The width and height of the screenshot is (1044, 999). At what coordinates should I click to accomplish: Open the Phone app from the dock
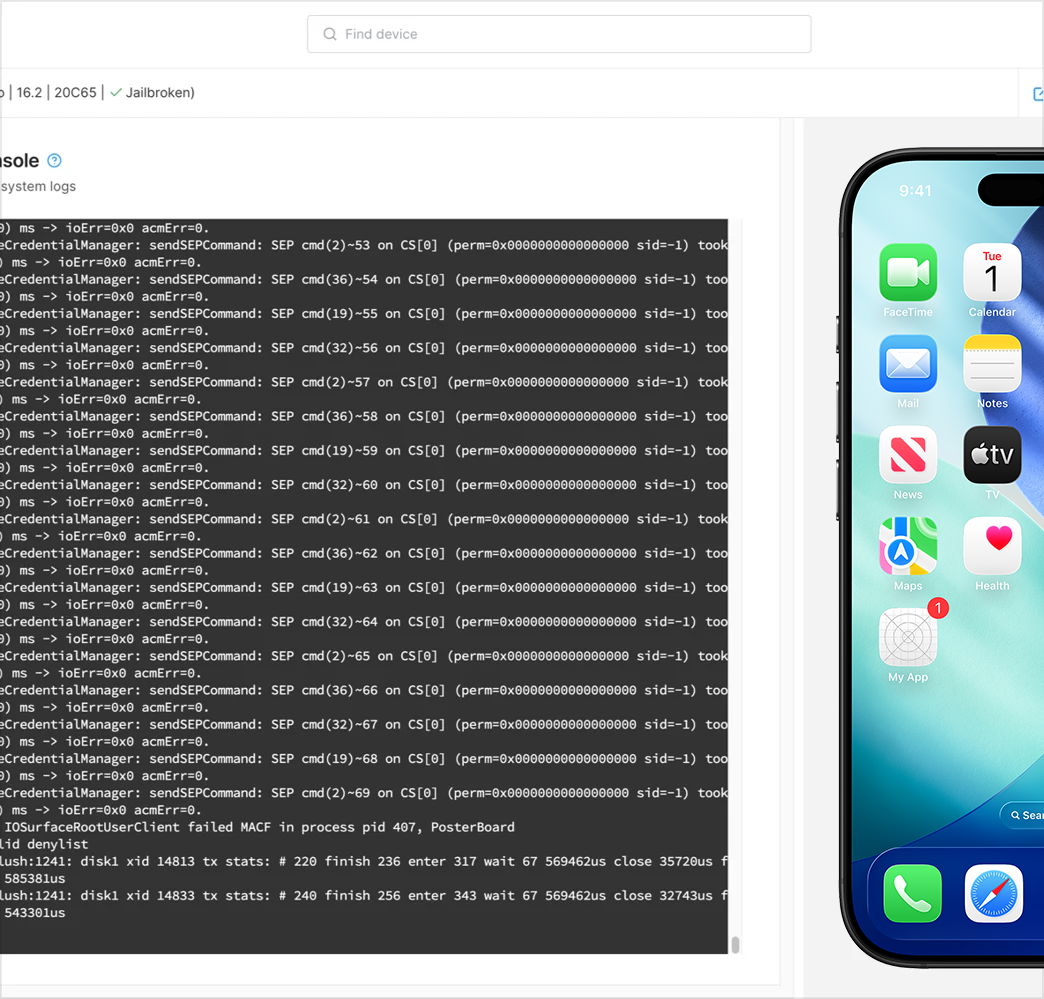pos(911,893)
